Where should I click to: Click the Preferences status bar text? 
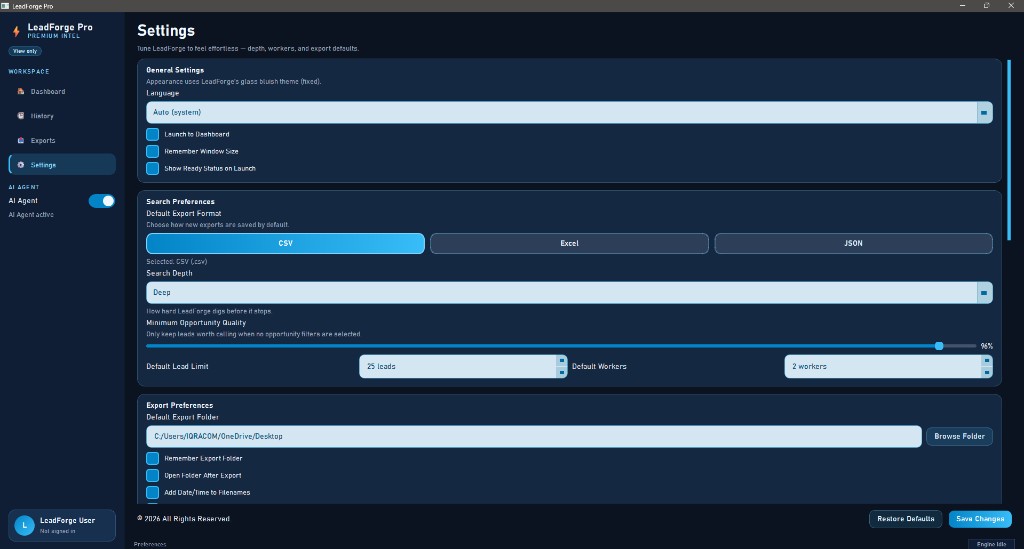click(x=150, y=544)
